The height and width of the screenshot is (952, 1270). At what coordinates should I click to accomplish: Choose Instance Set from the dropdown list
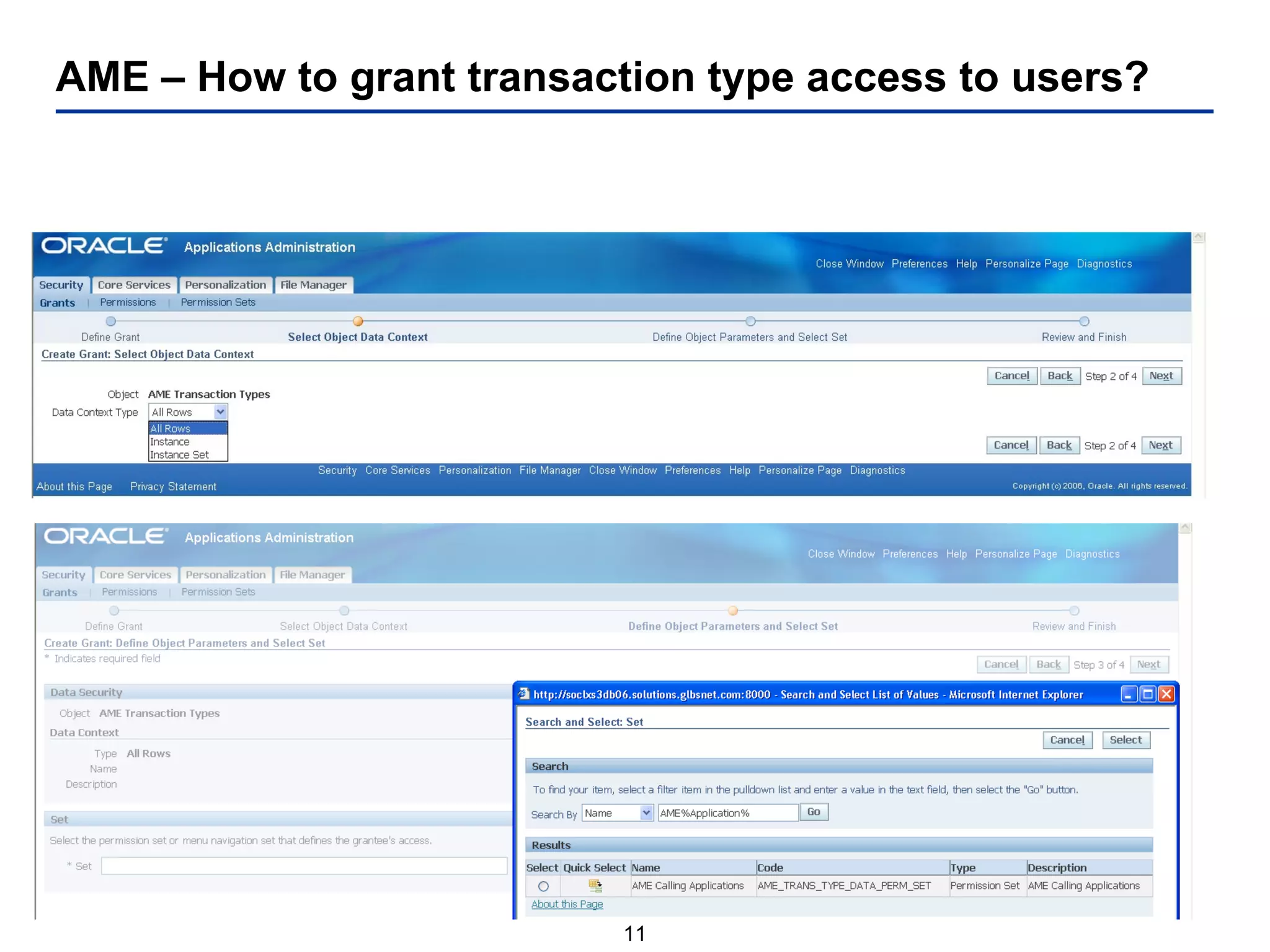point(179,455)
